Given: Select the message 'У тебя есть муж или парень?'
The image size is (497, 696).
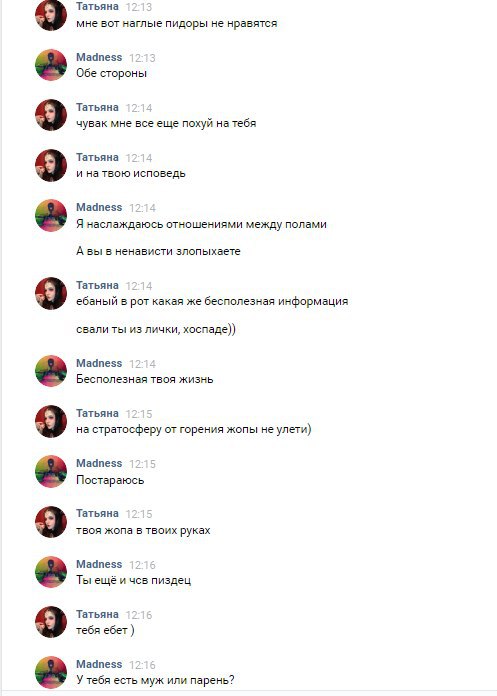Looking at the screenshot, I should [x=155, y=680].
